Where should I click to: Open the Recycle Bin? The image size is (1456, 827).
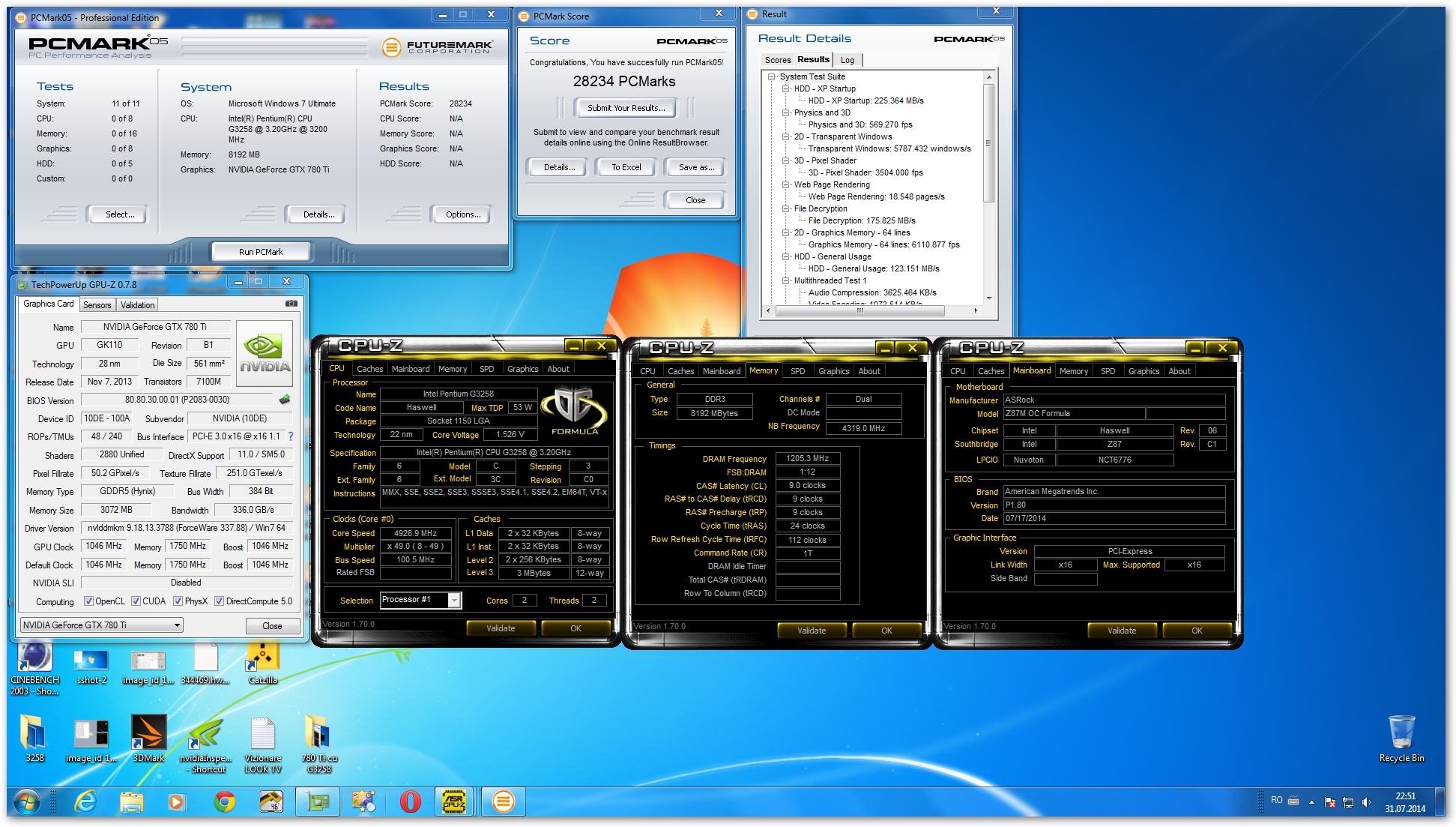coord(1401,739)
